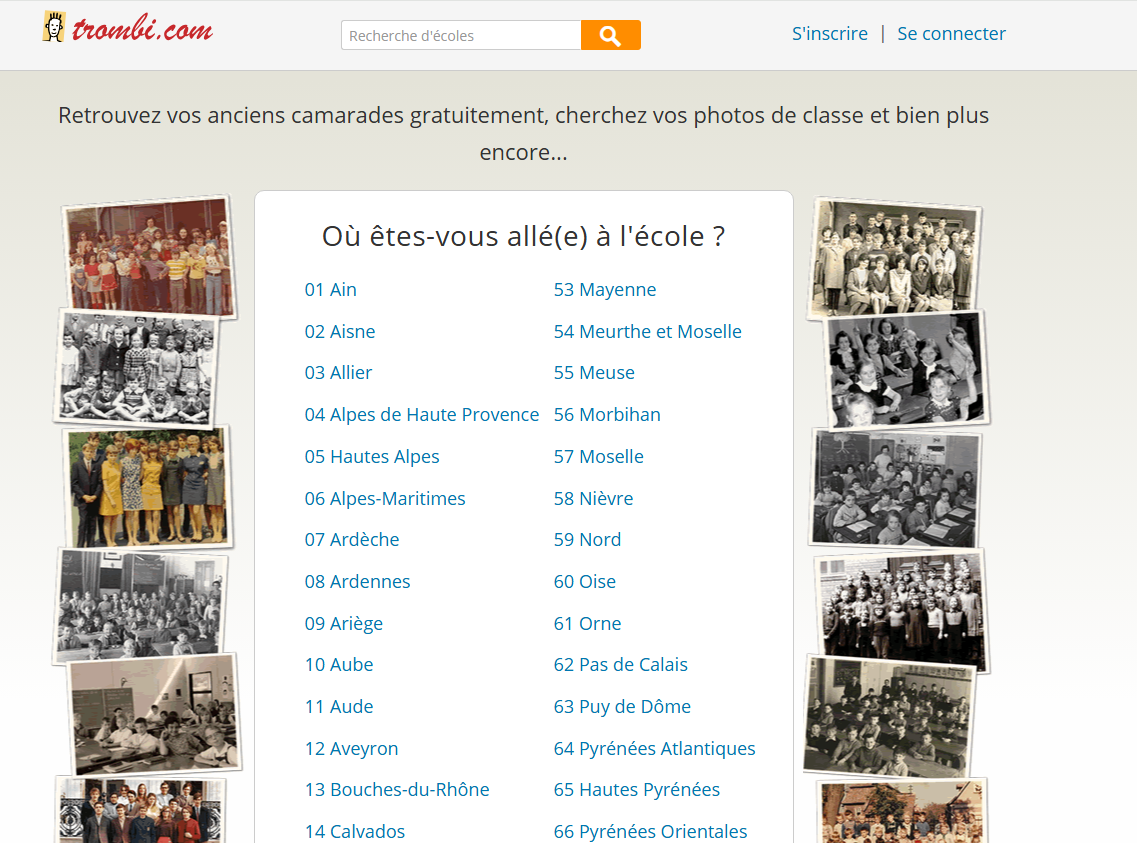
Task: Choose 06 Alpes-Maritimes
Action: [385, 499]
